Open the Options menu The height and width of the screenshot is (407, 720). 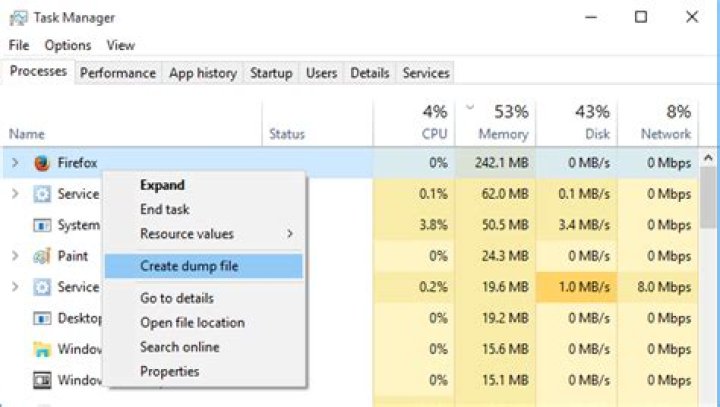coord(68,45)
